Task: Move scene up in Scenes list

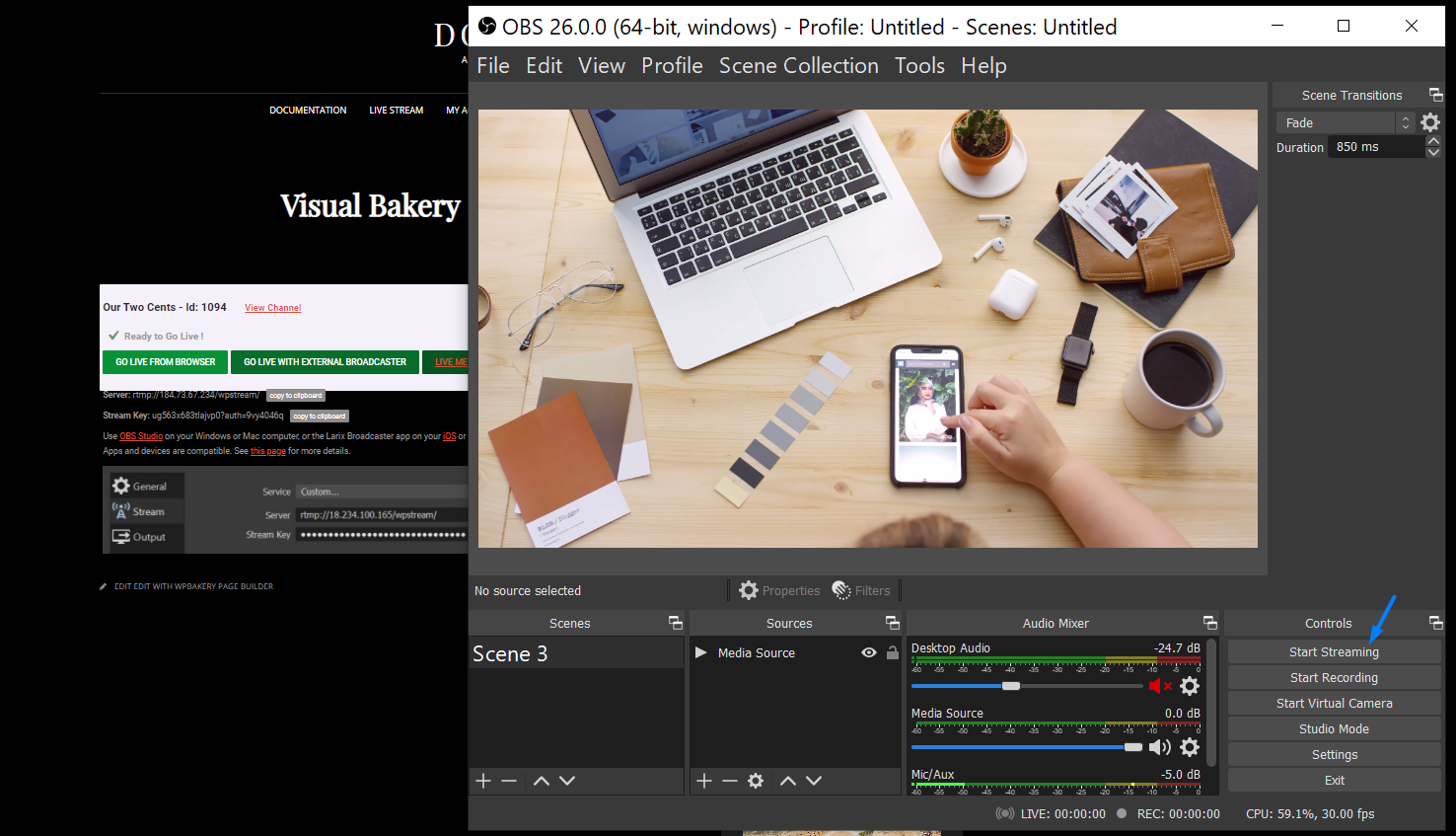Action: coord(542,781)
